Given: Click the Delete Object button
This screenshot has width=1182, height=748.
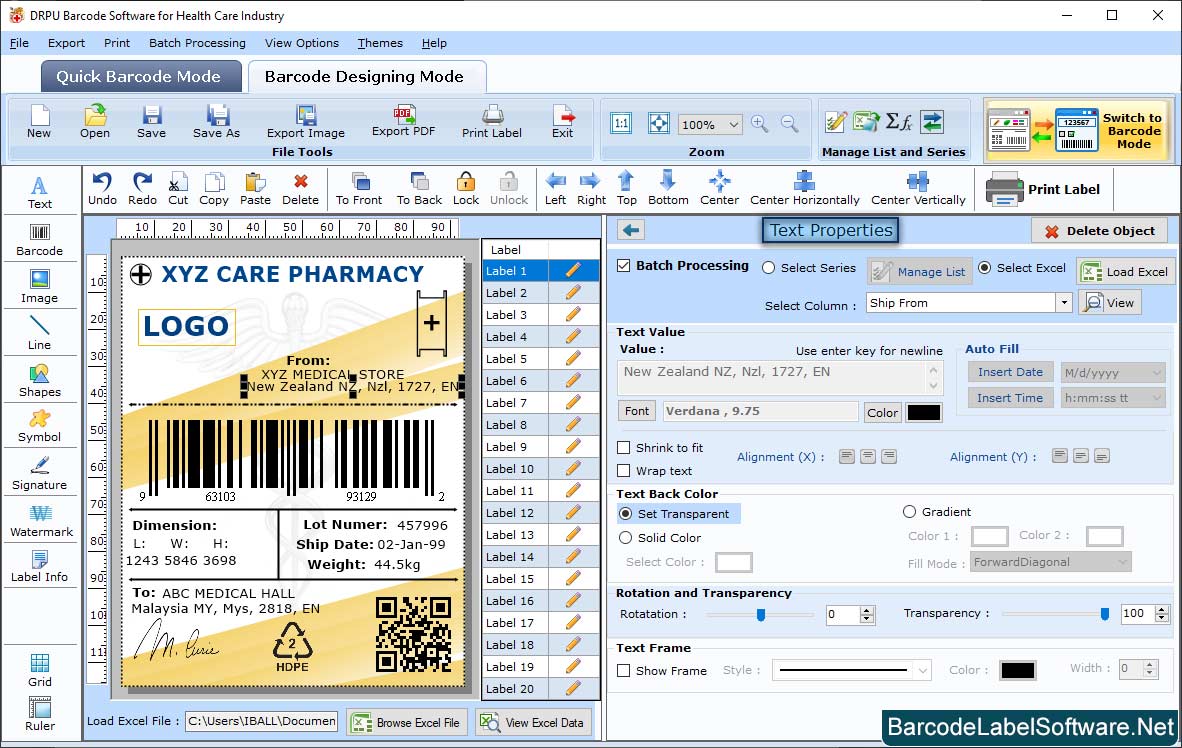Looking at the screenshot, I should coord(1099,231).
